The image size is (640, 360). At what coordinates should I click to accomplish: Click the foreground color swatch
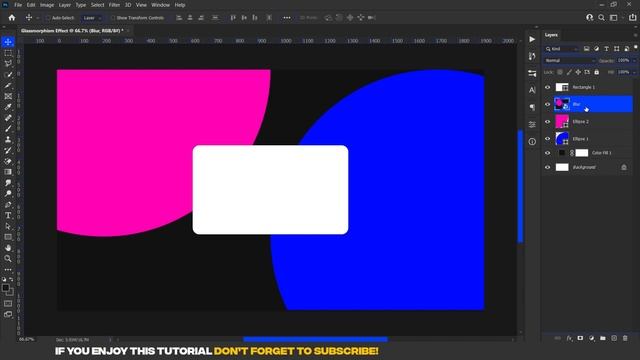[6, 288]
